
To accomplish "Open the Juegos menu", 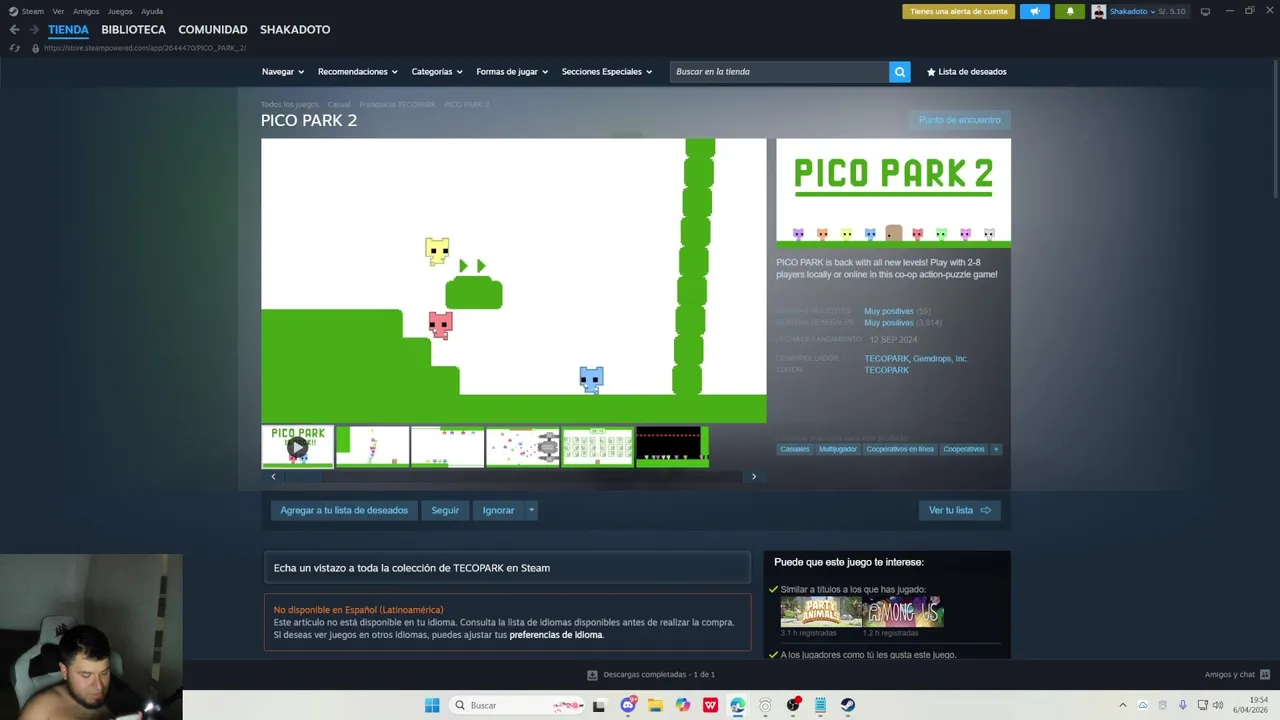I will [x=120, y=11].
